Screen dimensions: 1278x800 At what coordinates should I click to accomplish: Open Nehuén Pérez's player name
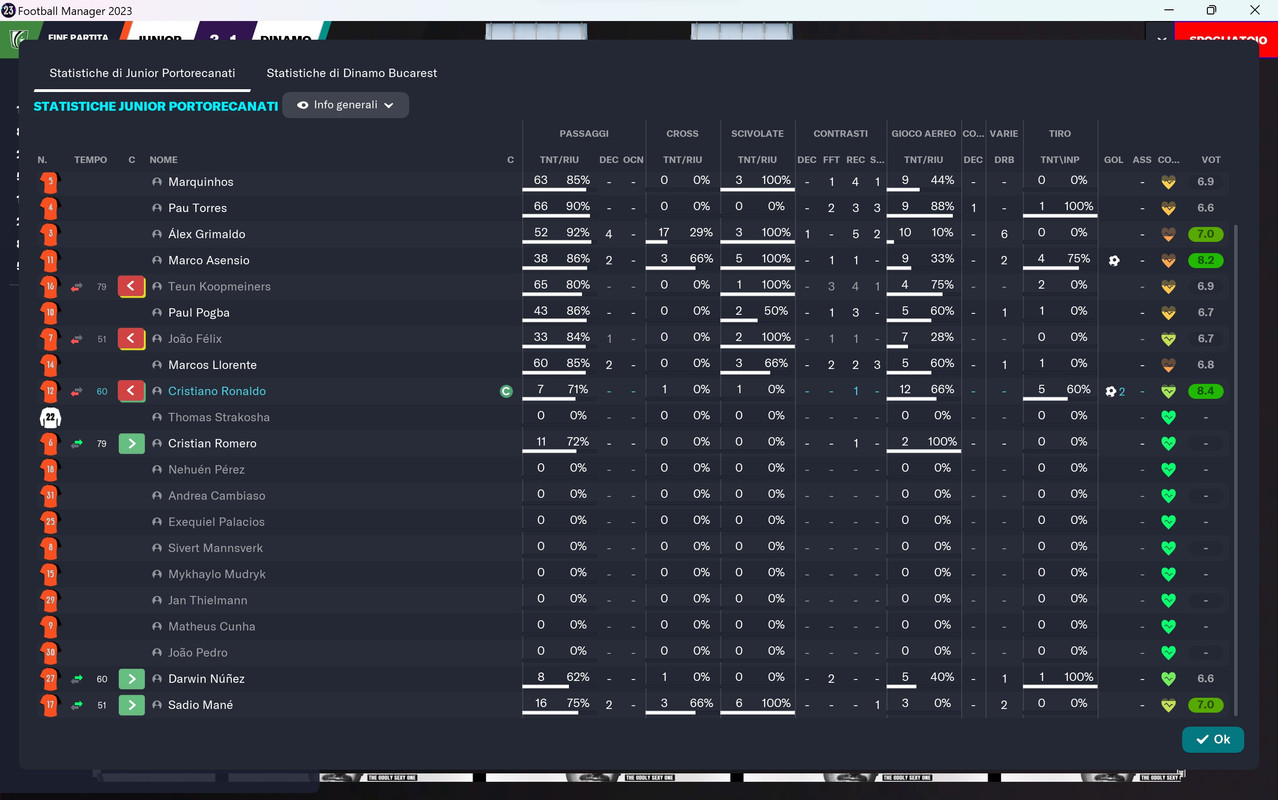coord(207,469)
